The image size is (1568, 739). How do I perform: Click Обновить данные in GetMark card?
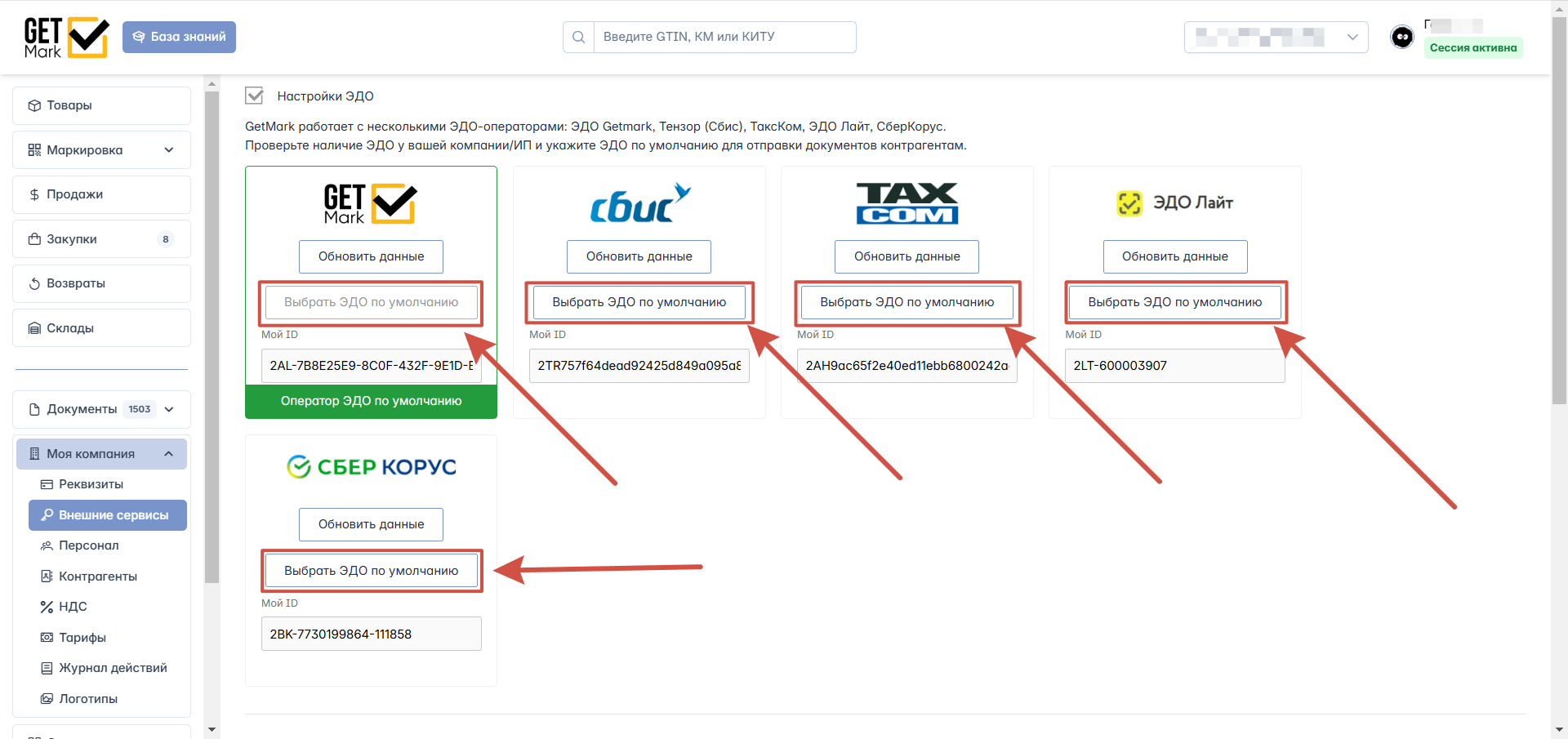tap(371, 256)
